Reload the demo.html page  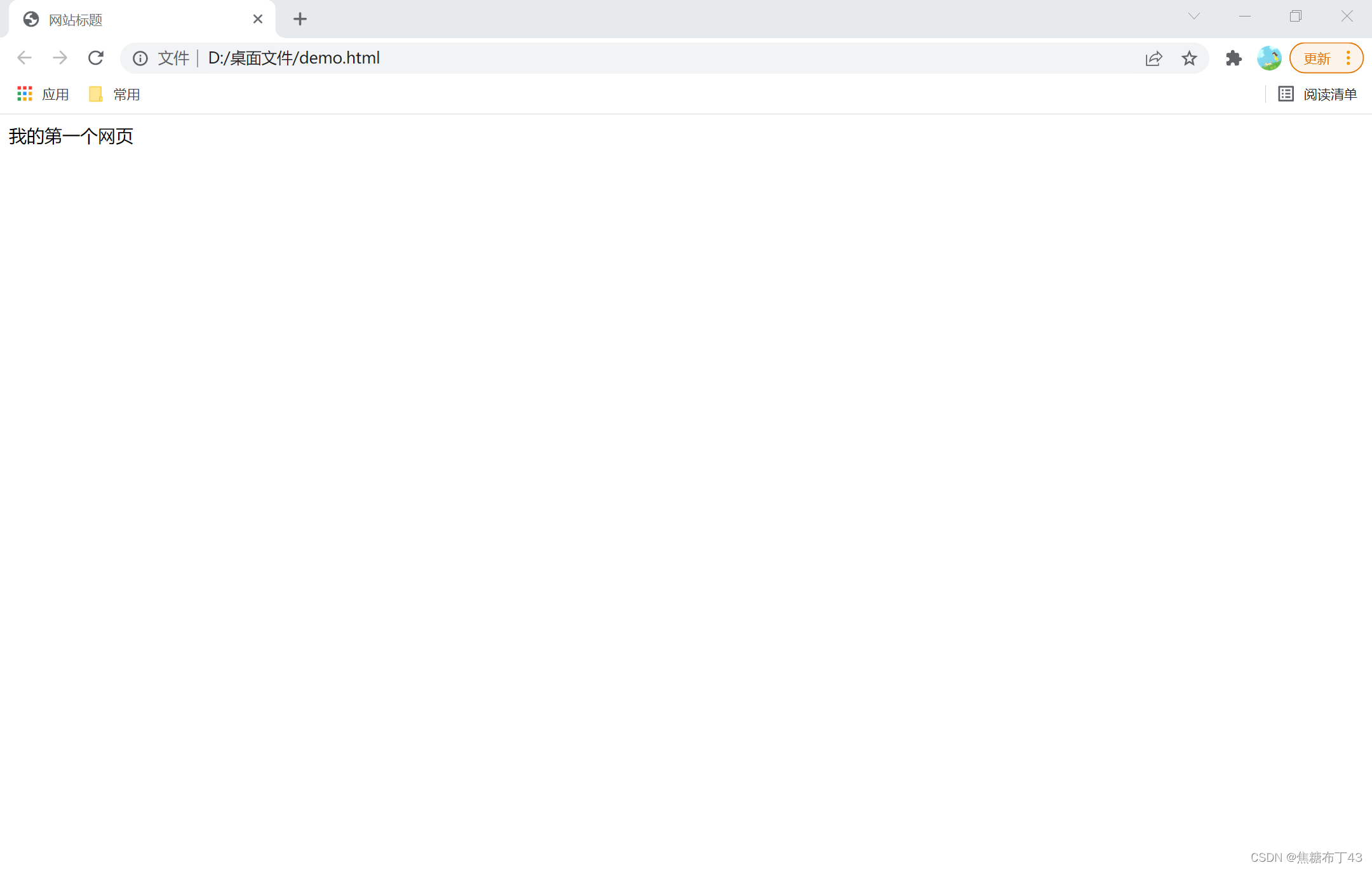point(96,58)
